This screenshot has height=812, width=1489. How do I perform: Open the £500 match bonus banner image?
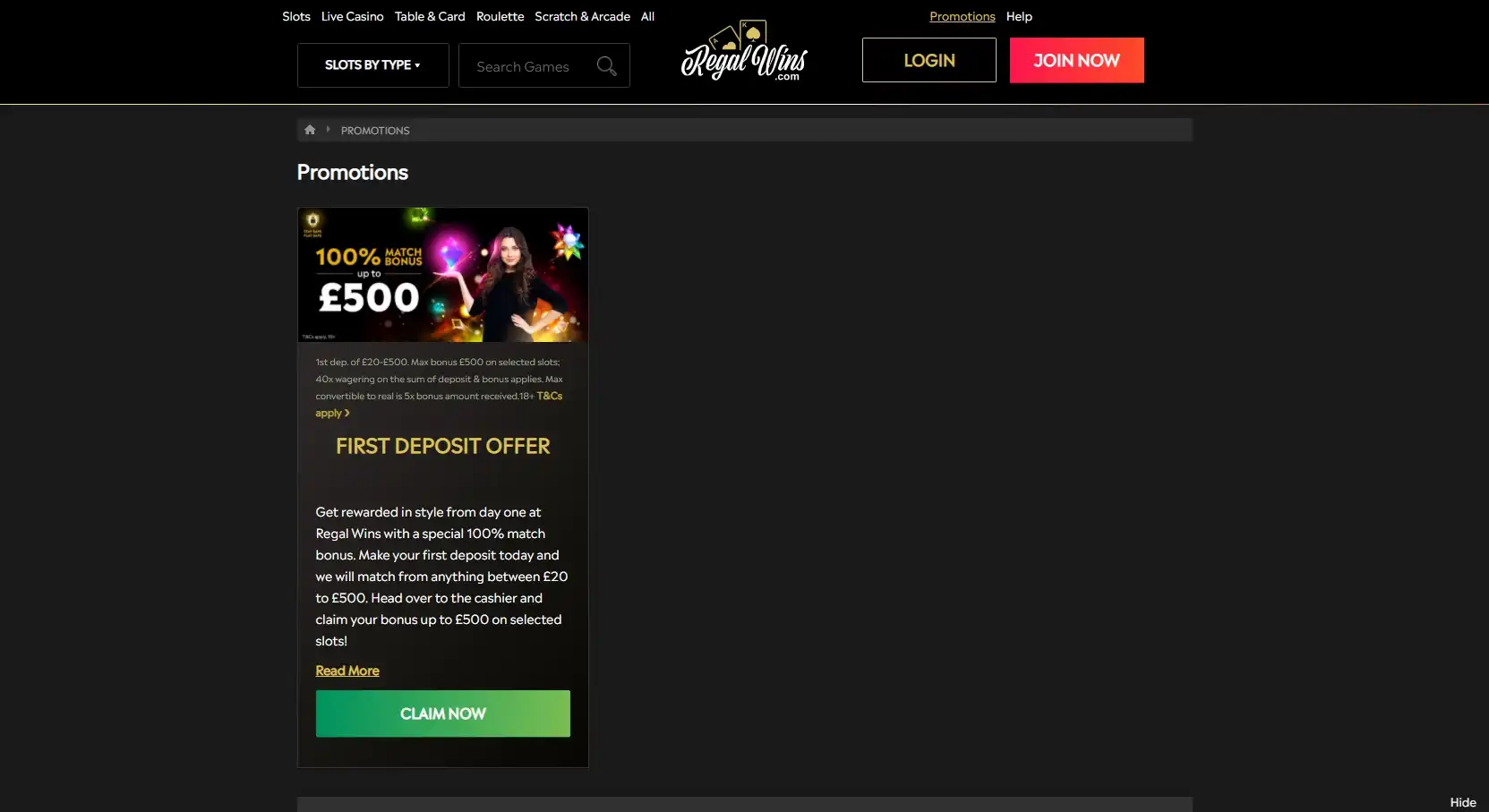pyautogui.click(x=442, y=275)
